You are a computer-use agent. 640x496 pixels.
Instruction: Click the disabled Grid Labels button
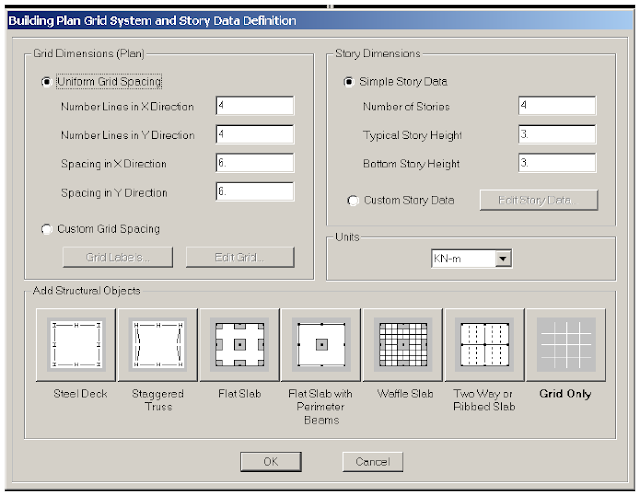[x=118, y=257]
